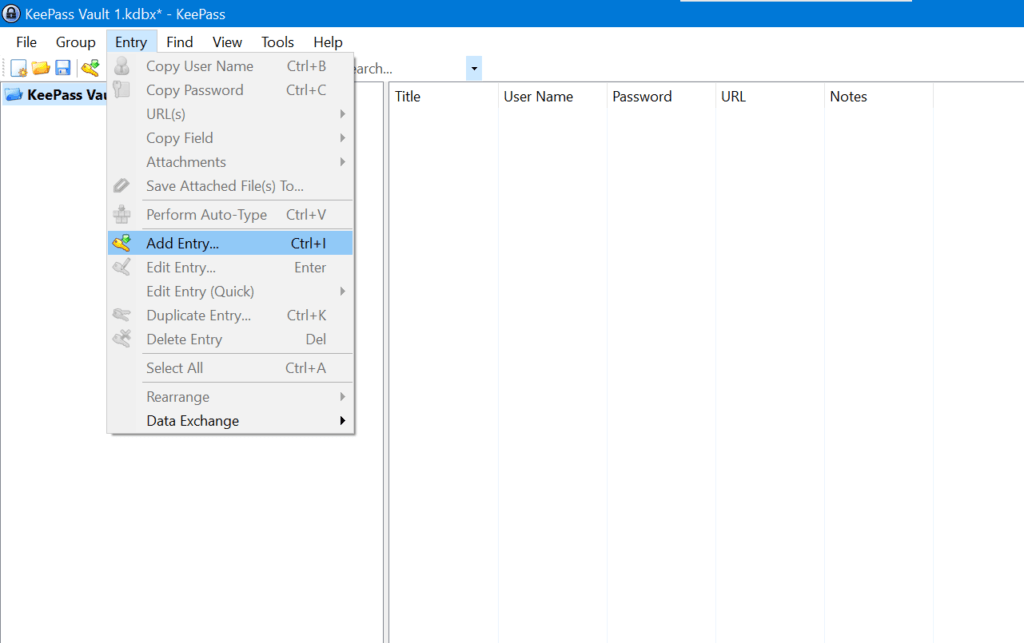Choose Copy User Name menu item

(x=230, y=66)
